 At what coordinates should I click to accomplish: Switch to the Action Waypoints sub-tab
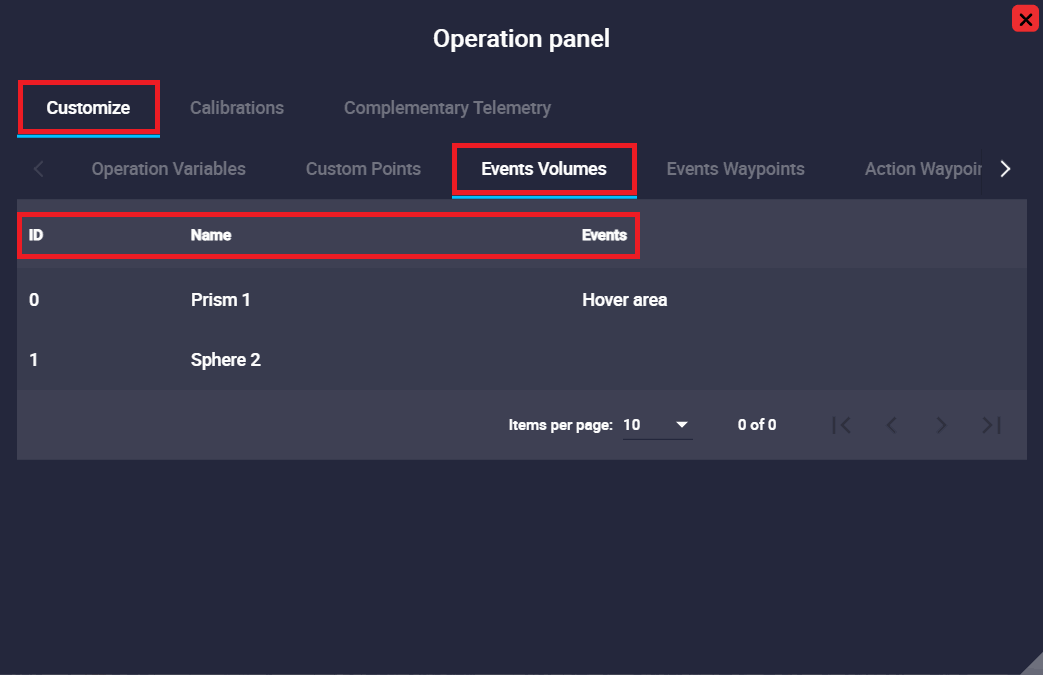click(x=923, y=169)
